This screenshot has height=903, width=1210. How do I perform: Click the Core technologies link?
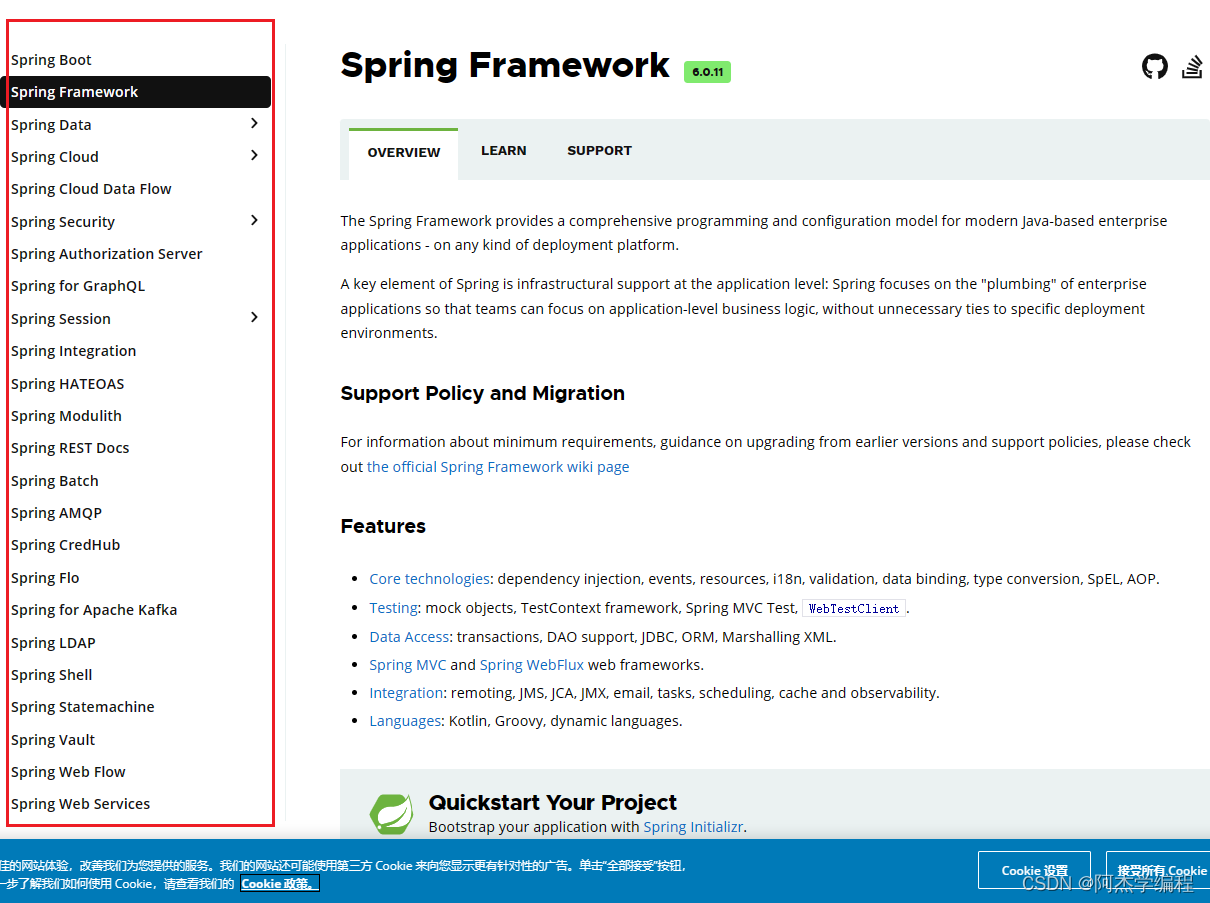click(429, 578)
